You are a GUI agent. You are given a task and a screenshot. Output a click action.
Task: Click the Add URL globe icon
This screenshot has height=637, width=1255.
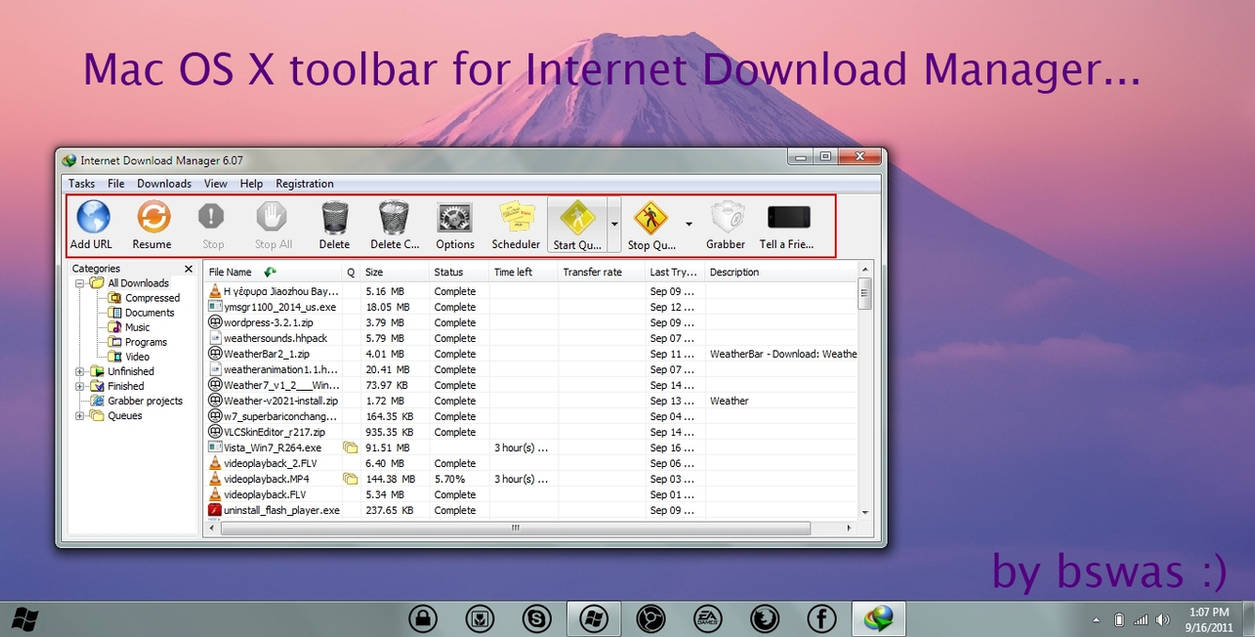[91, 217]
